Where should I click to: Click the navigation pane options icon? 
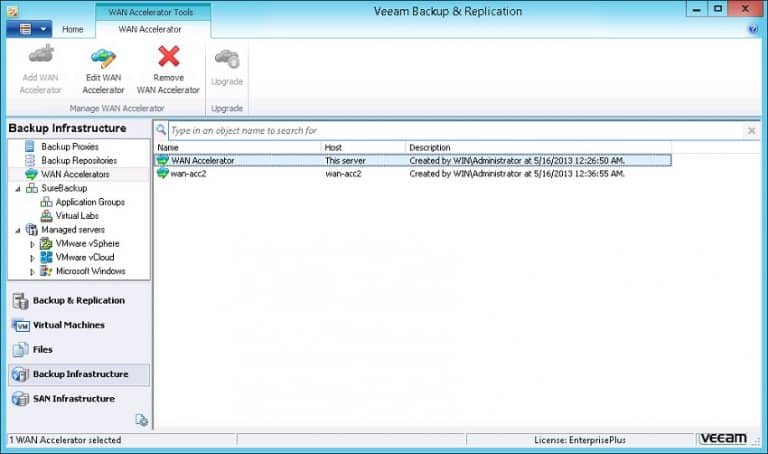[x=141, y=420]
